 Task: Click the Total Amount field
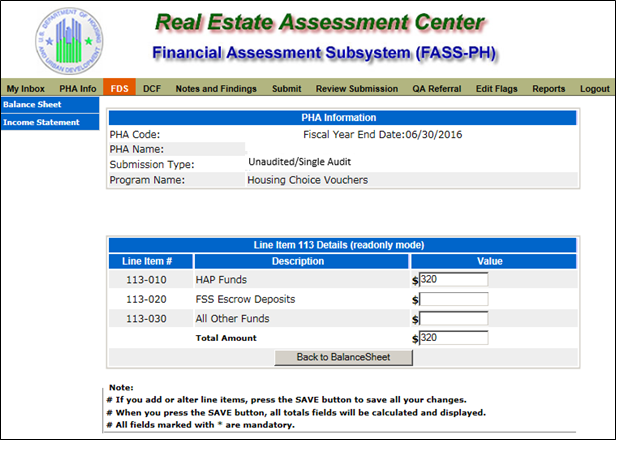[453, 338]
